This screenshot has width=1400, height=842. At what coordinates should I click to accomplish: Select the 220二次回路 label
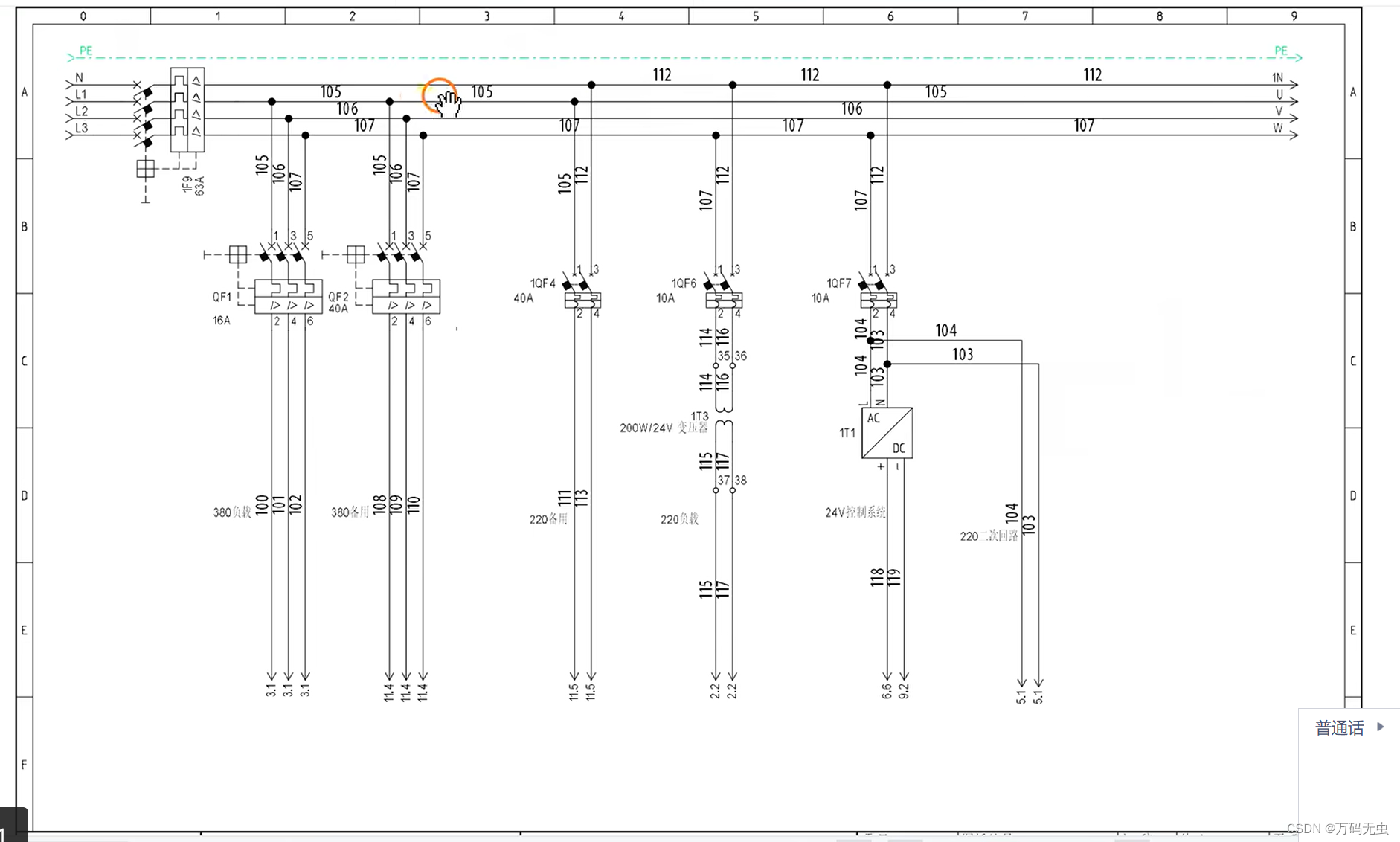(989, 536)
